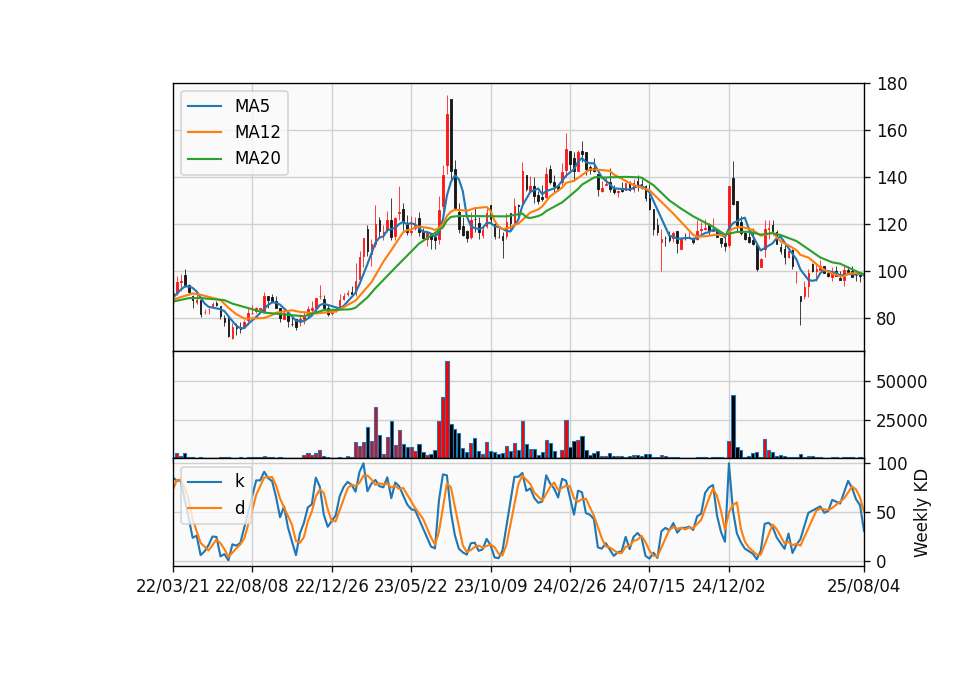Click the 120 price axis label
Screen dimensions: 960x690
coord(892,225)
